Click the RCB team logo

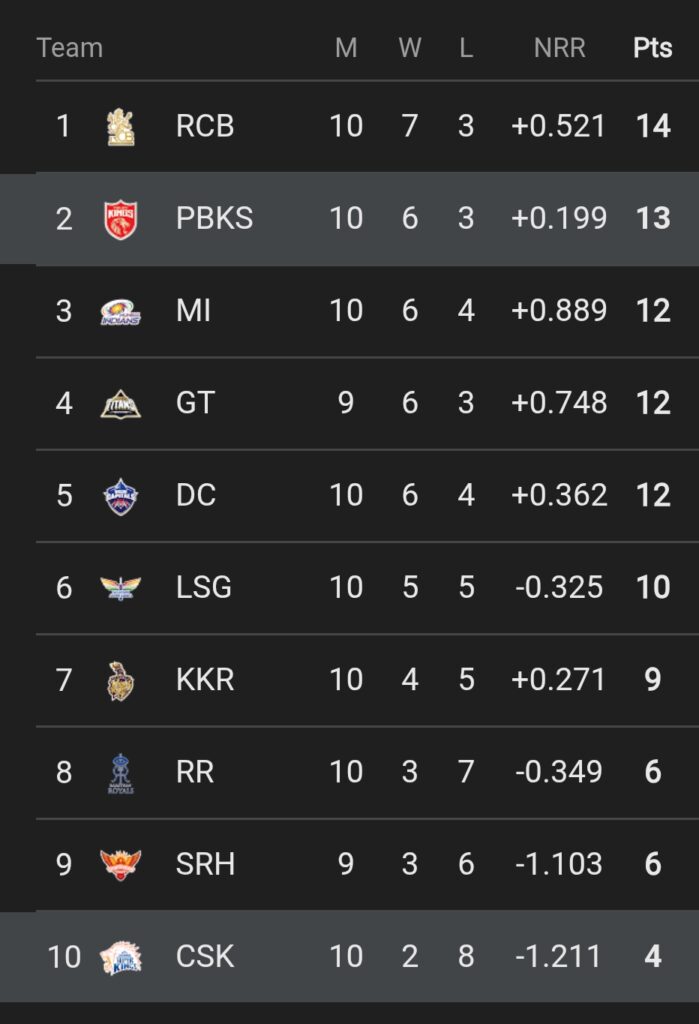(x=121, y=127)
